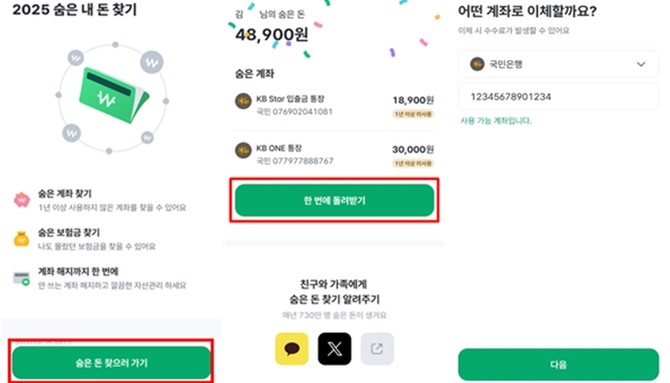Tap the 한 번에 돌려받기 button
The width and height of the screenshot is (670, 383).
point(335,200)
